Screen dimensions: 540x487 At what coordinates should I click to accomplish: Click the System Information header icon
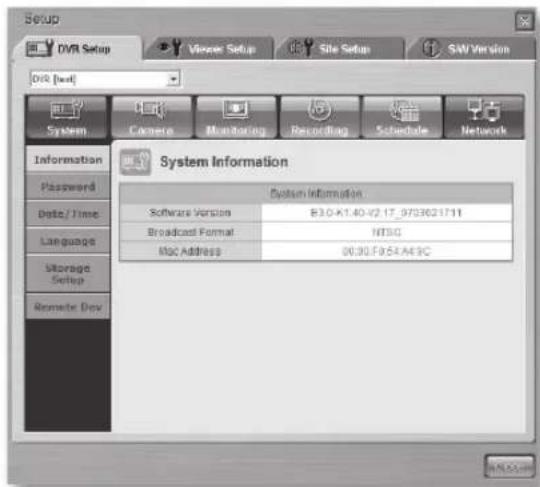click(x=135, y=162)
